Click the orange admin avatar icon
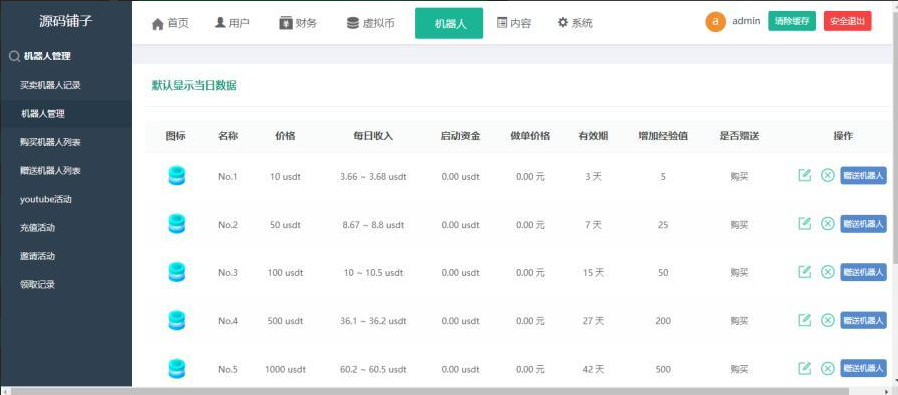The height and width of the screenshot is (395, 898). 715,22
